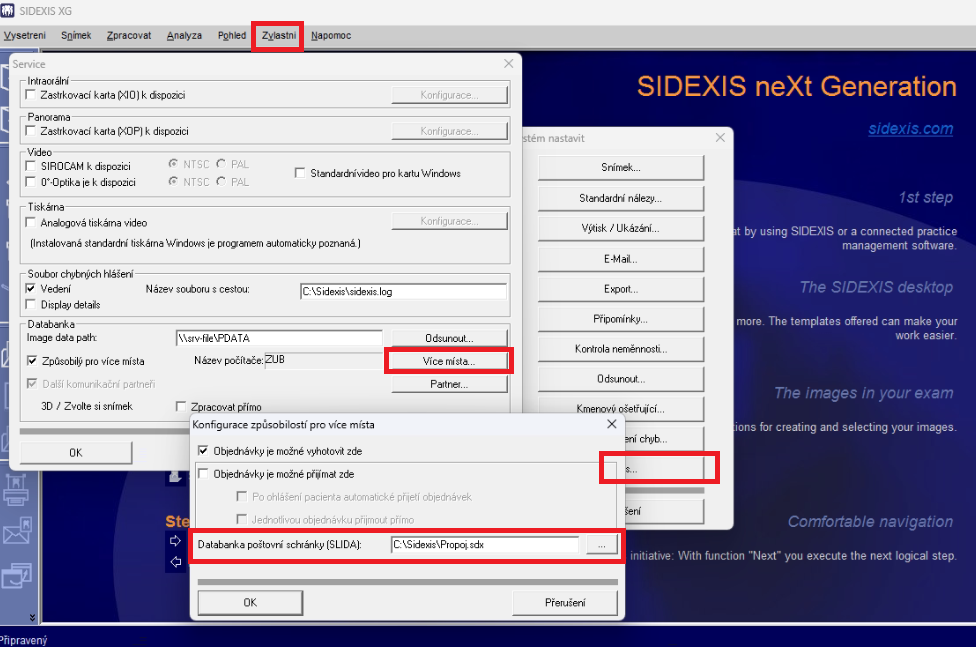Click the envelope e-mail icon in the sidebar
Viewport: 976px width, 647px height.
[x=17, y=531]
